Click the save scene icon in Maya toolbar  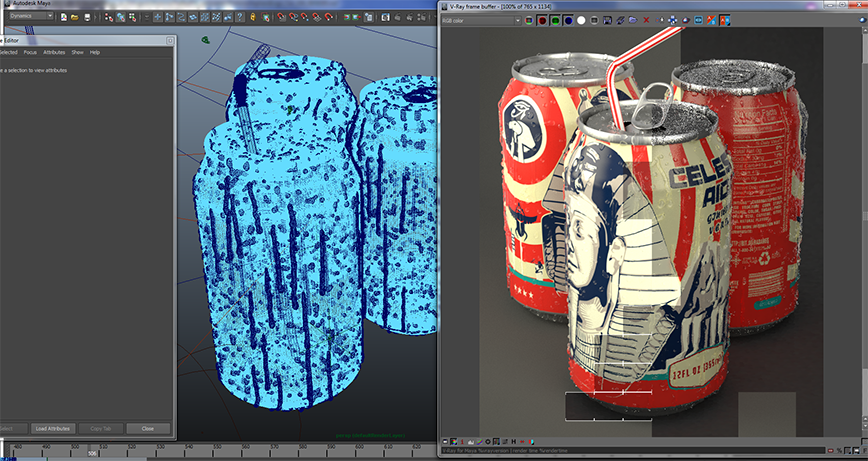[86, 16]
